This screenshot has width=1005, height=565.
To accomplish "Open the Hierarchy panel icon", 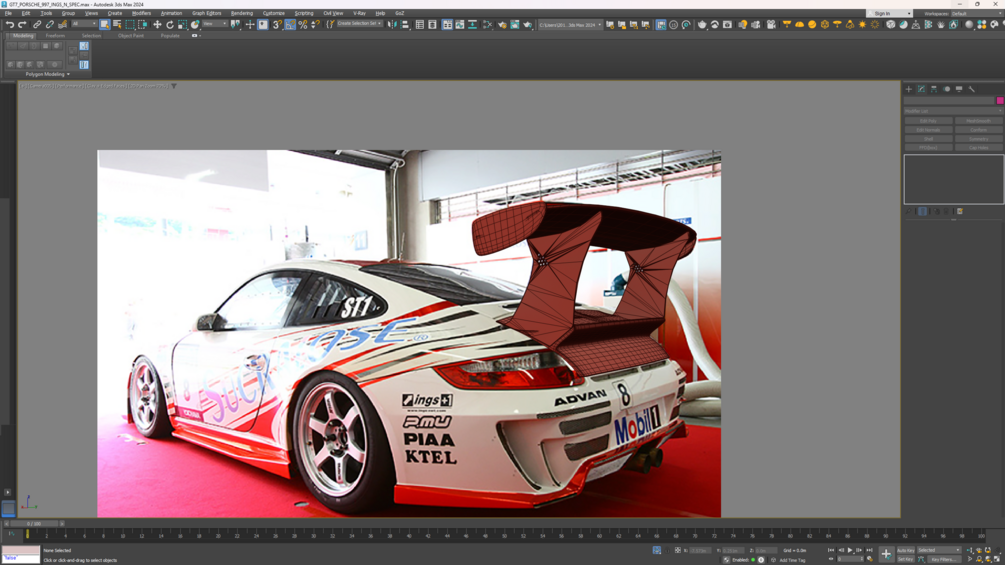I will [x=934, y=89].
